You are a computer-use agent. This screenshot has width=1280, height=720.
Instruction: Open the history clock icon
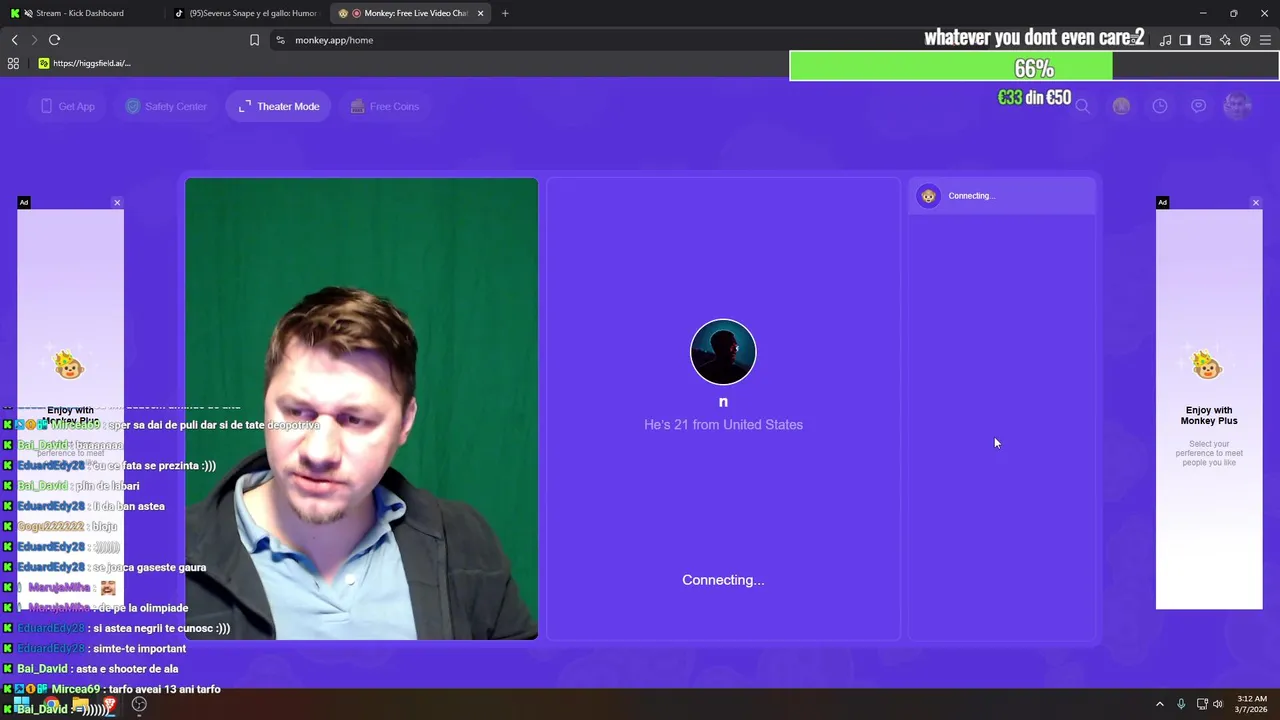click(1160, 106)
